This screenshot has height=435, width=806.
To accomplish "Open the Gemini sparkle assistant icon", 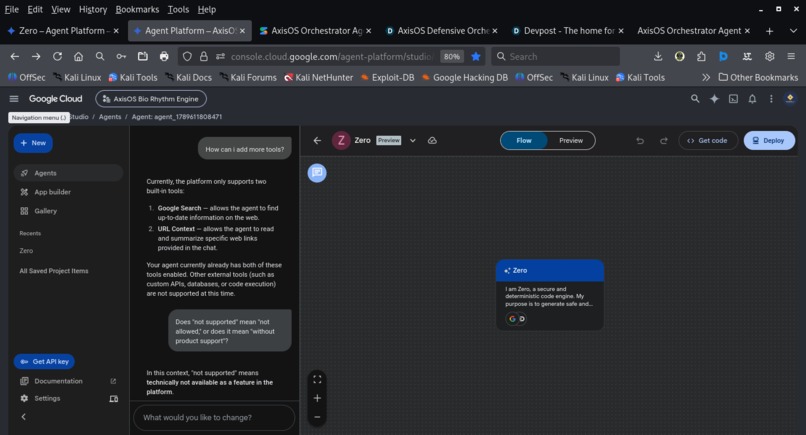I will click(715, 99).
